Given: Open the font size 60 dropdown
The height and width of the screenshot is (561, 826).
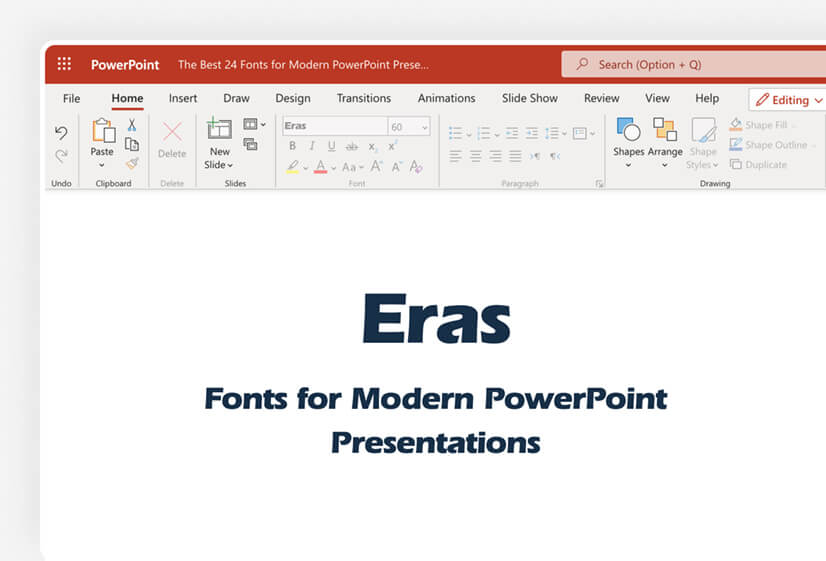Looking at the screenshot, I should pyautogui.click(x=424, y=127).
